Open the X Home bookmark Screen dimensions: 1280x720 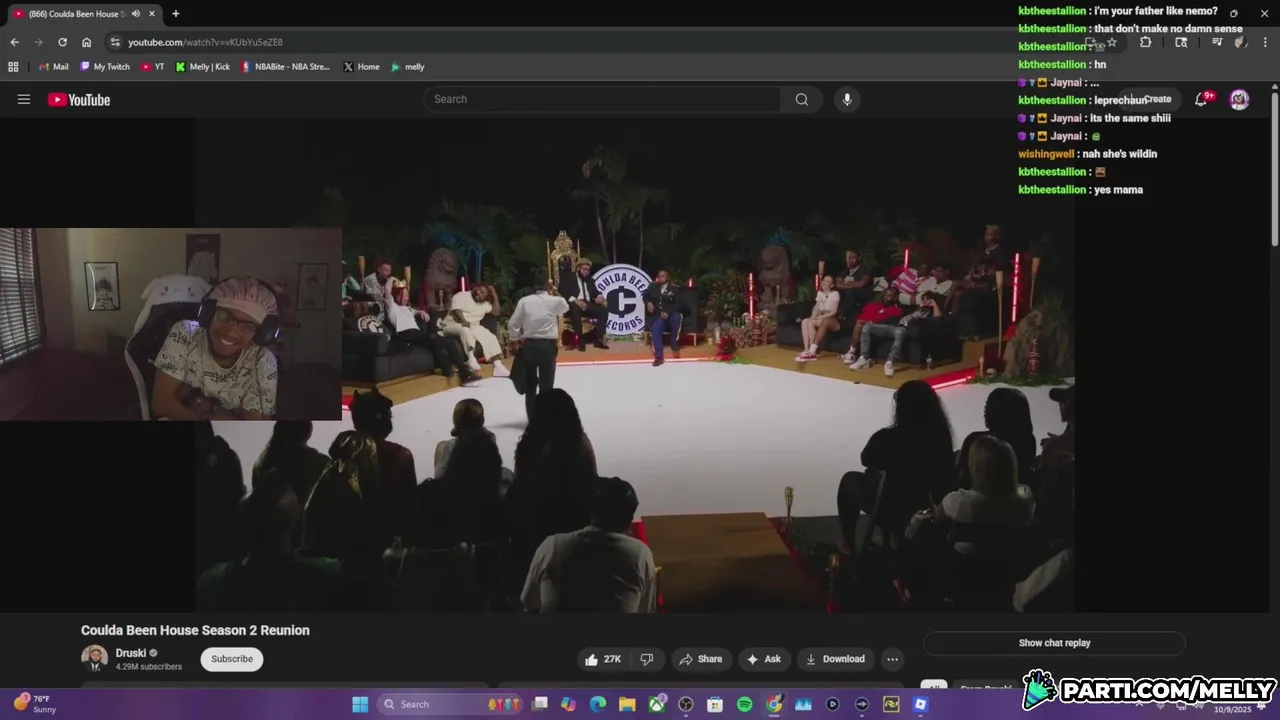coord(361,67)
